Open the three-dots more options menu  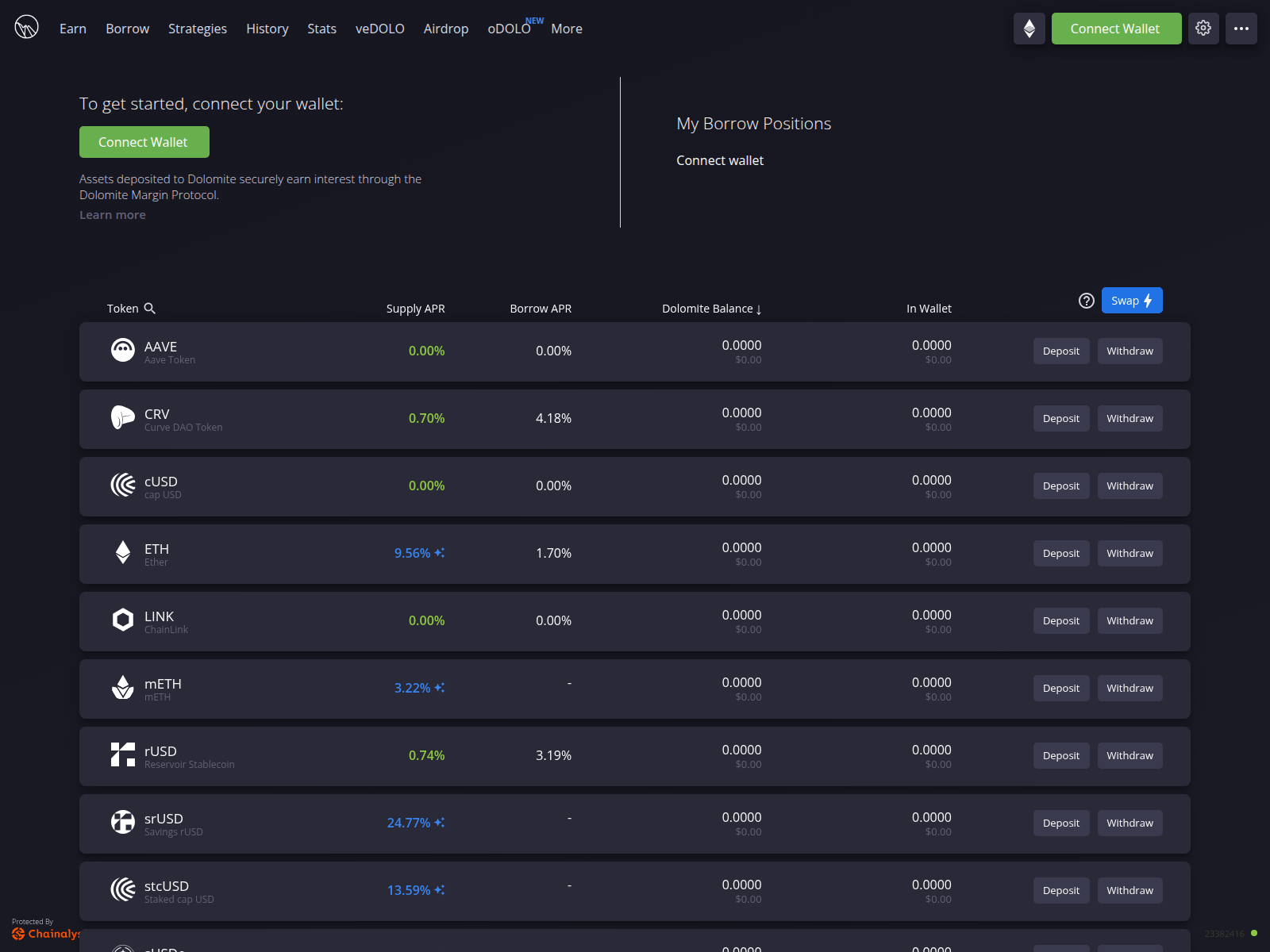click(x=1241, y=29)
